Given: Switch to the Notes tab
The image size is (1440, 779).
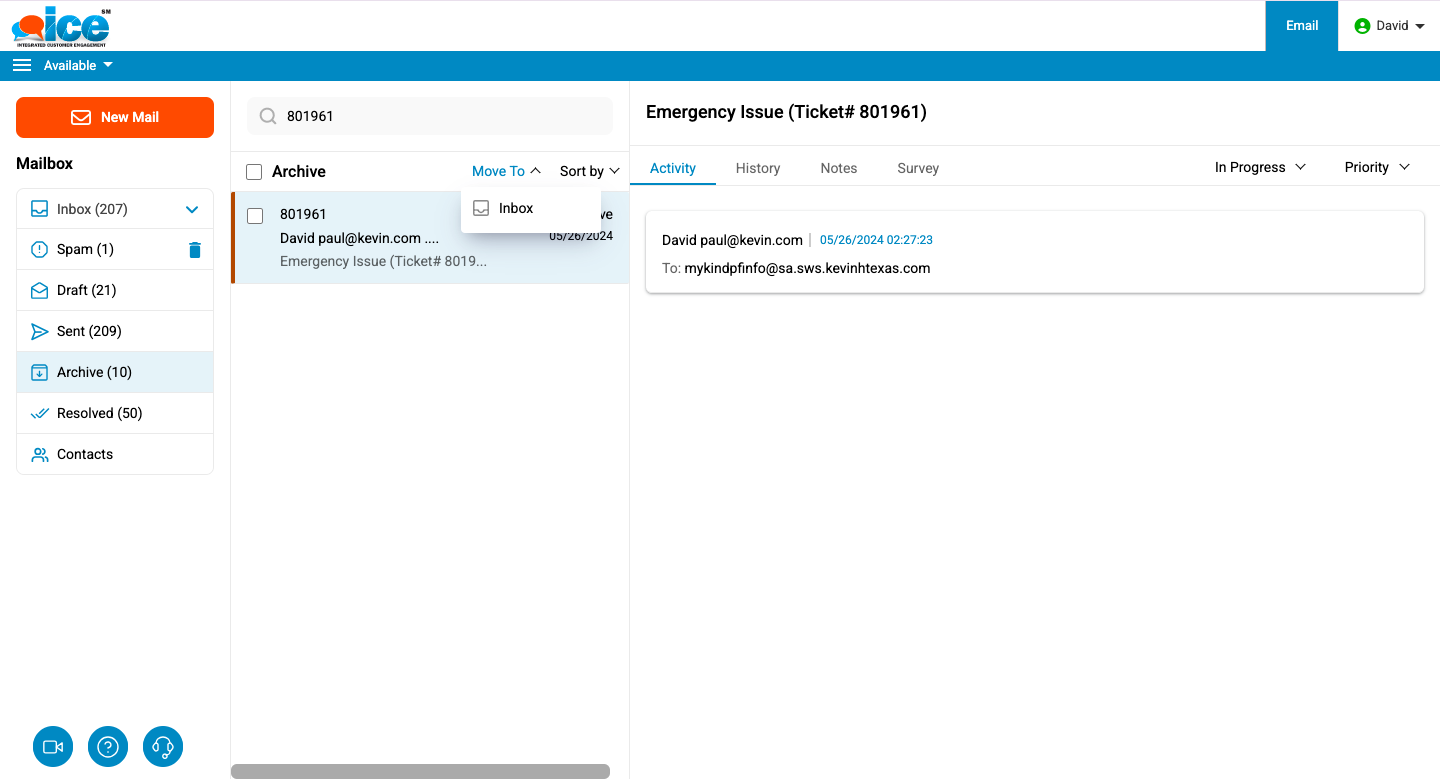Looking at the screenshot, I should 838,169.
